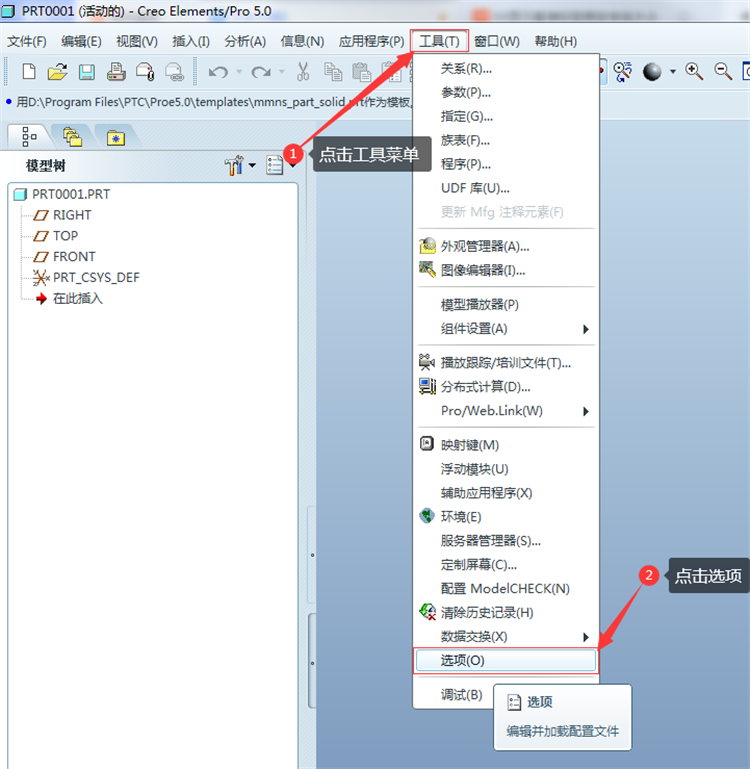Open 信息(N) menu
This screenshot has height=769, width=750.
point(302,42)
